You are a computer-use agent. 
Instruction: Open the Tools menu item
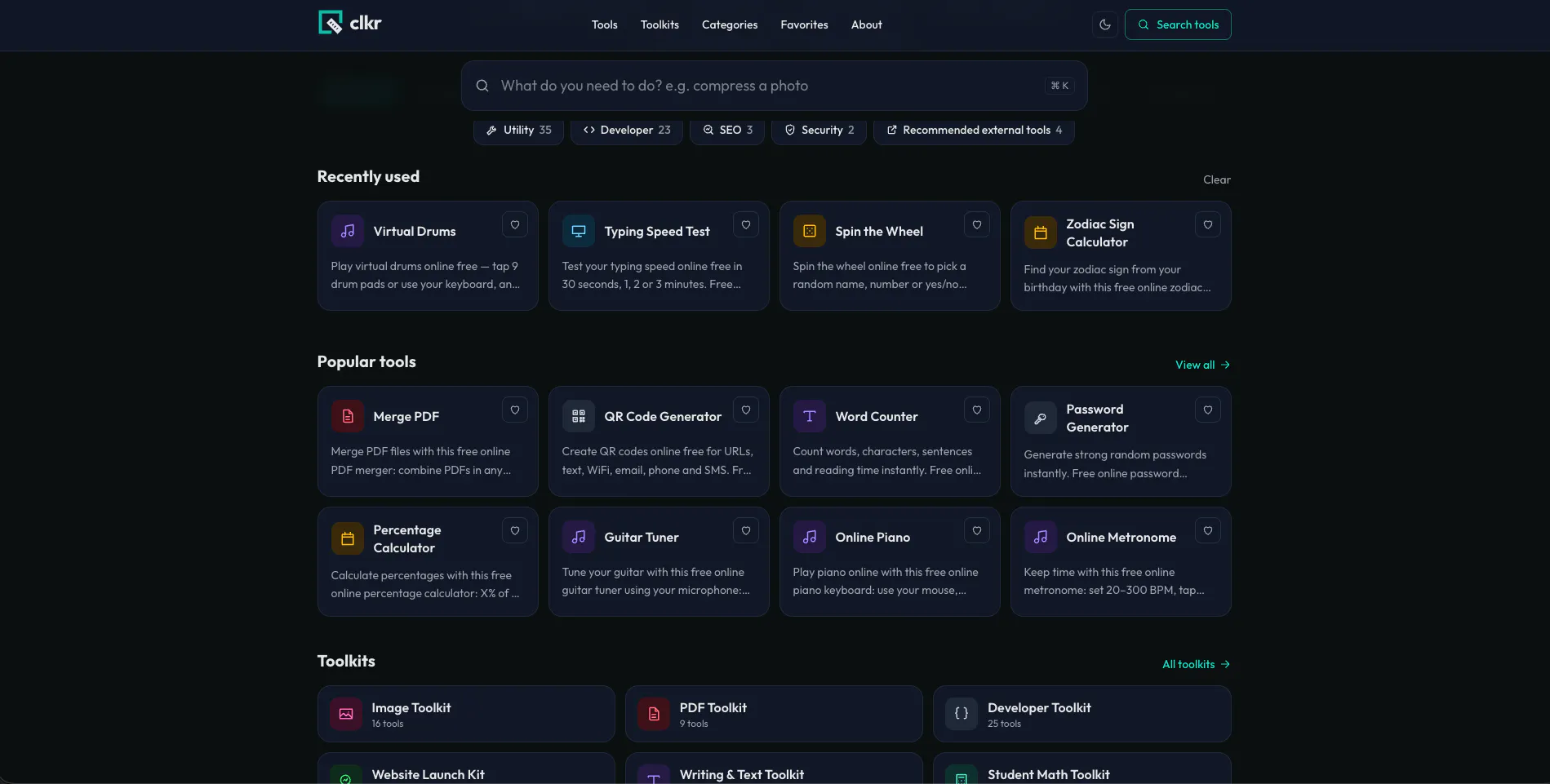click(604, 24)
